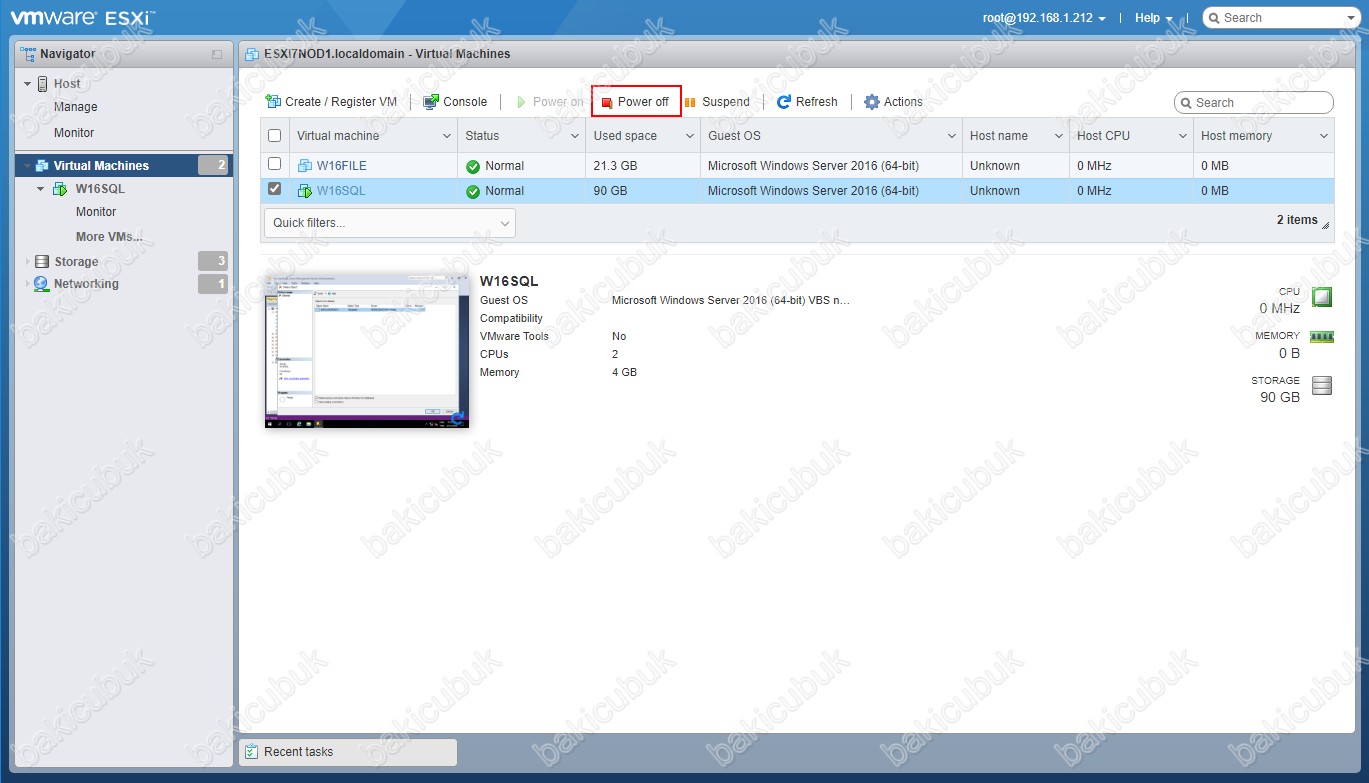This screenshot has height=783, width=1369.
Task: Click the VMware ESXi logo
Action: [82, 17]
